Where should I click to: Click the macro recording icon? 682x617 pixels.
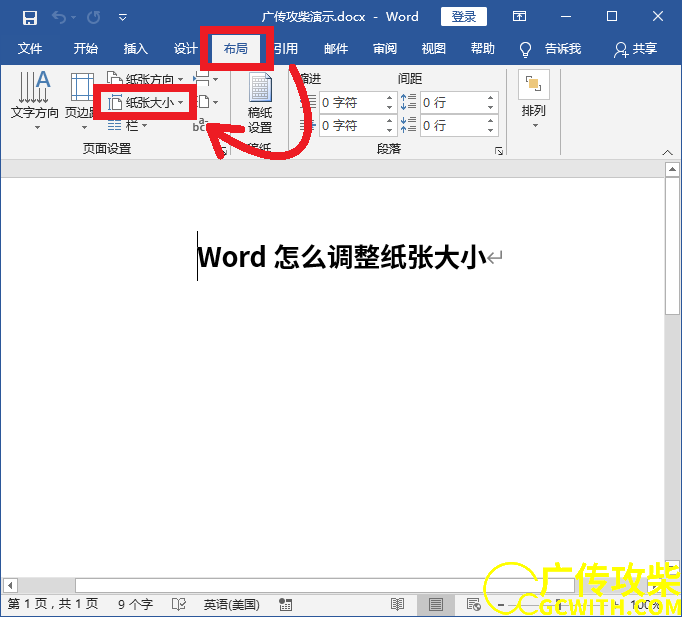tap(286, 604)
